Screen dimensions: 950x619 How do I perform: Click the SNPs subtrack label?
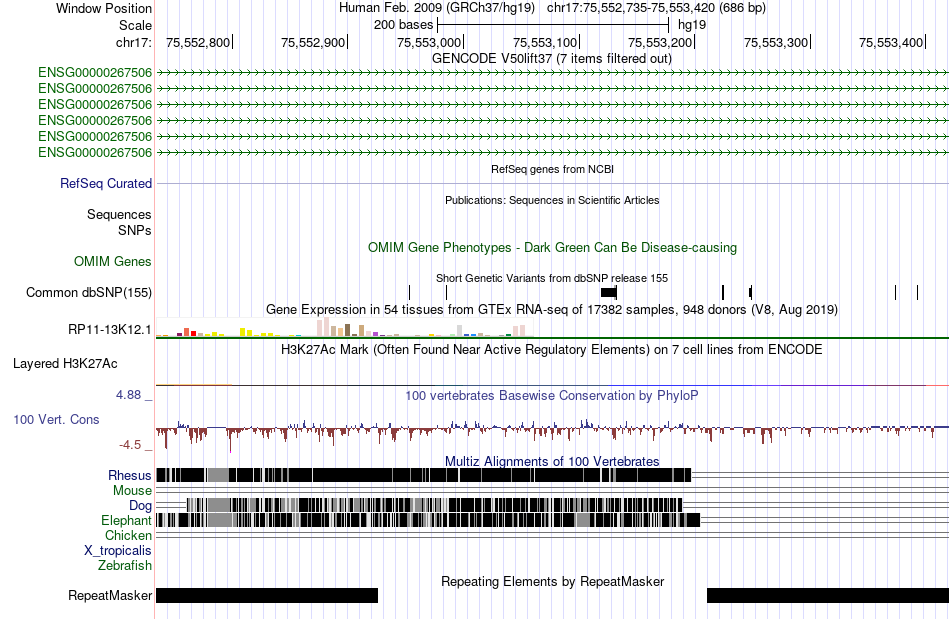pyautogui.click(x=135, y=231)
